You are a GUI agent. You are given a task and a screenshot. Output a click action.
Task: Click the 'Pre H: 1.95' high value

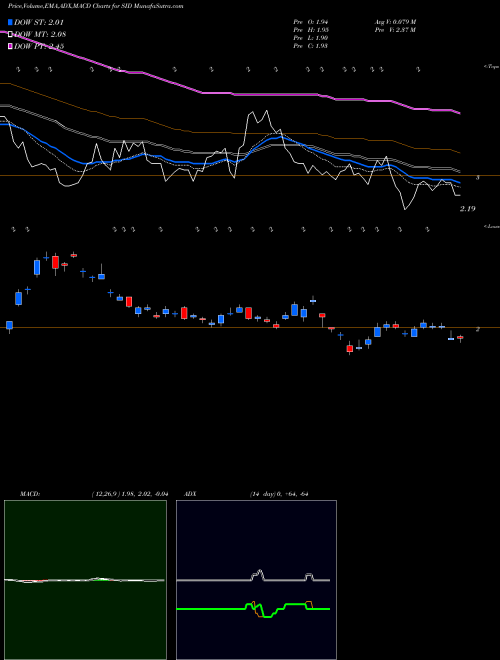pyautogui.click(x=311, y=30)
